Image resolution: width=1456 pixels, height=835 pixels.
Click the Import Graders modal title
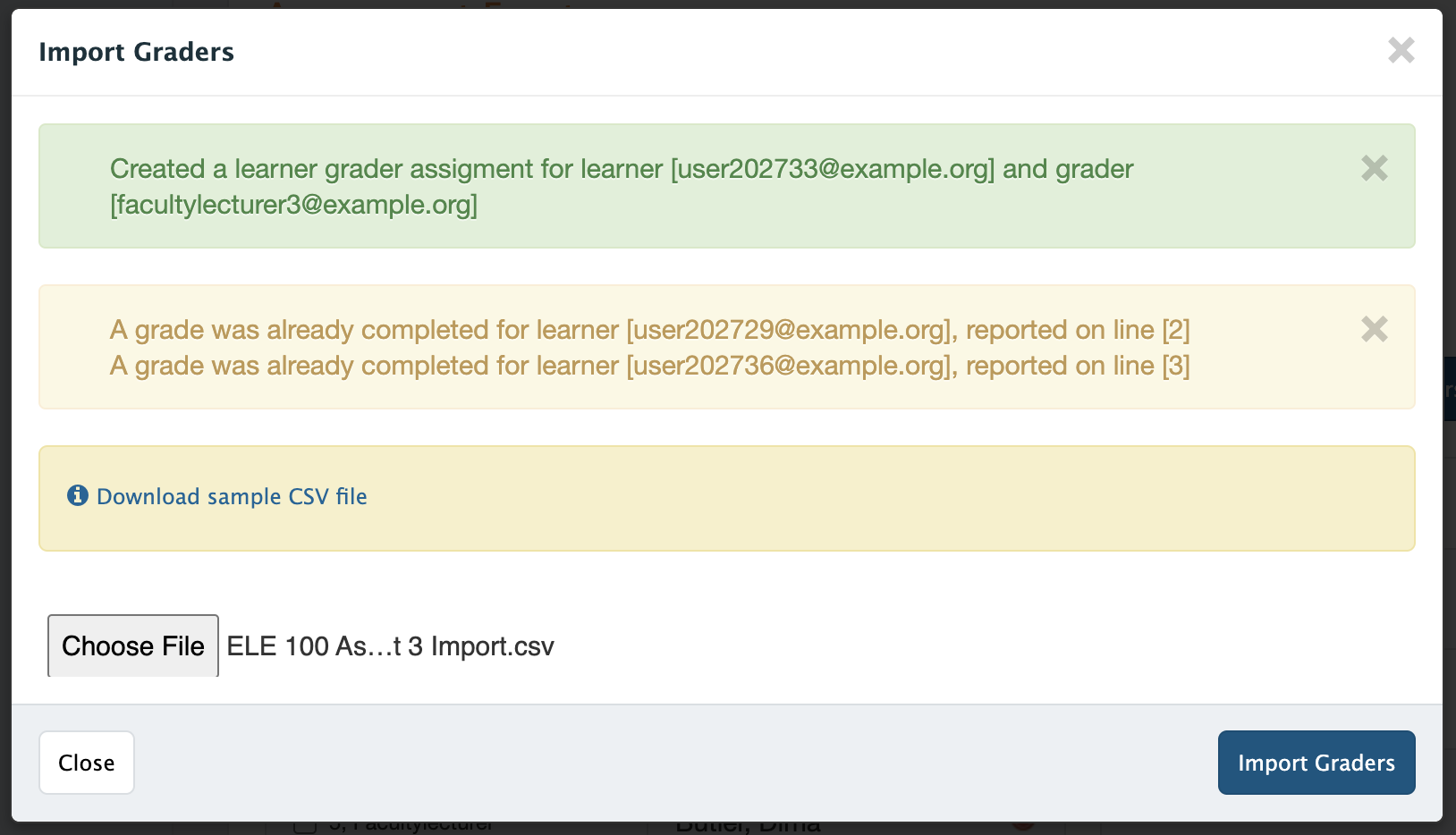[136, 52]
